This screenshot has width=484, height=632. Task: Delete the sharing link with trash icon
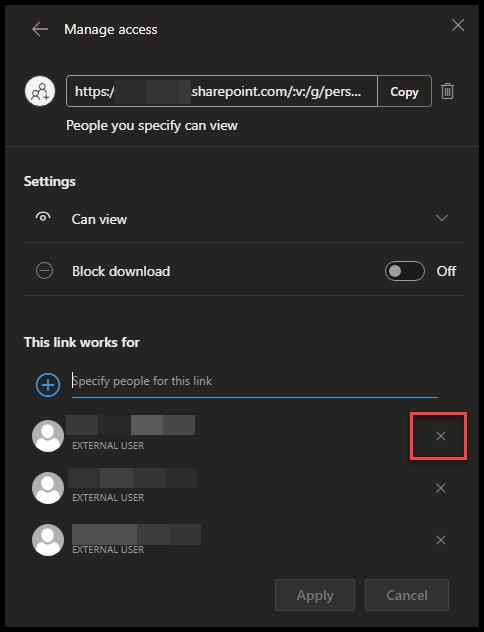[447, 91]
